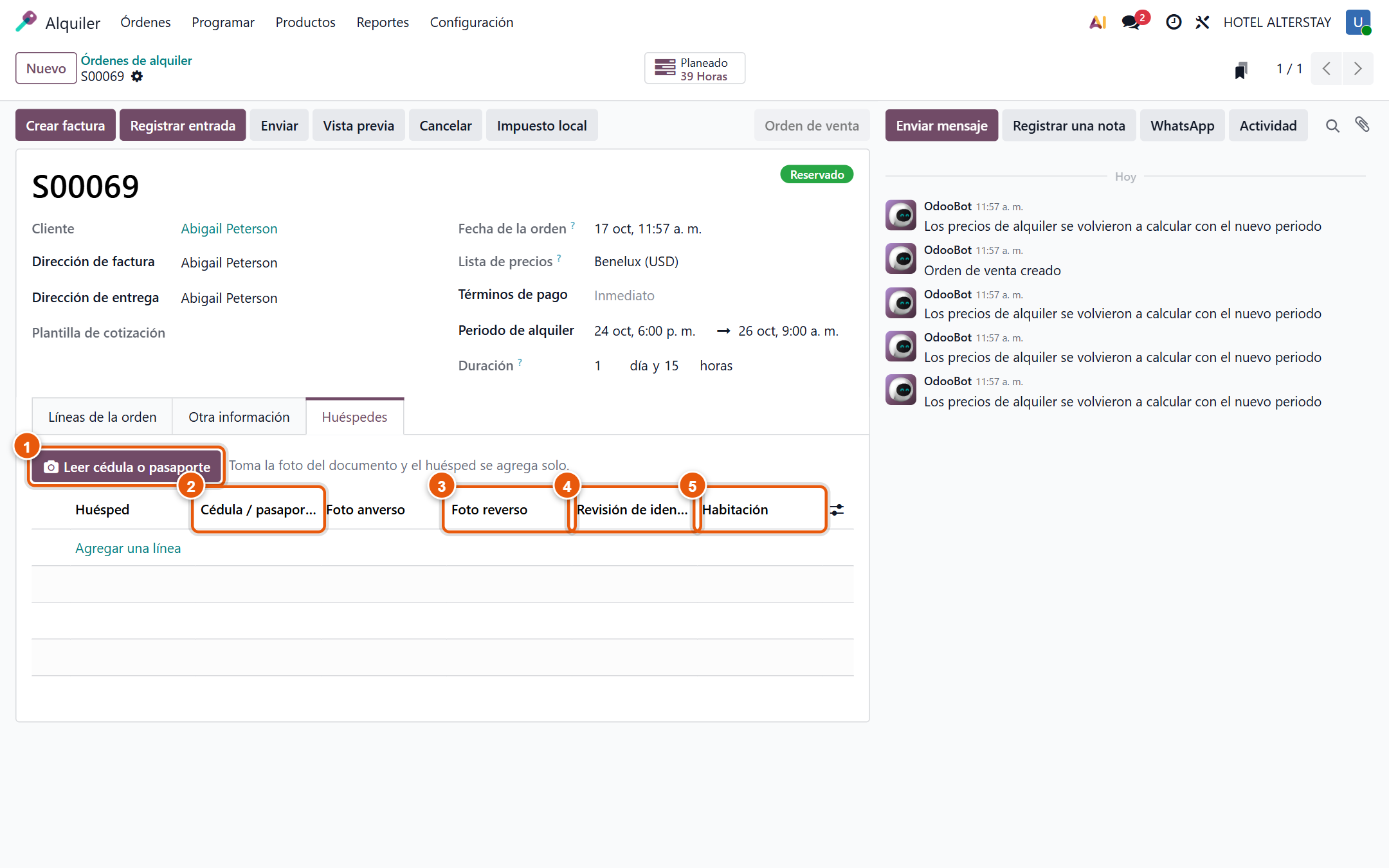This screenshot has height=868, width=1389.
Task: Open the Productos menu
Action: click(305, 23)
